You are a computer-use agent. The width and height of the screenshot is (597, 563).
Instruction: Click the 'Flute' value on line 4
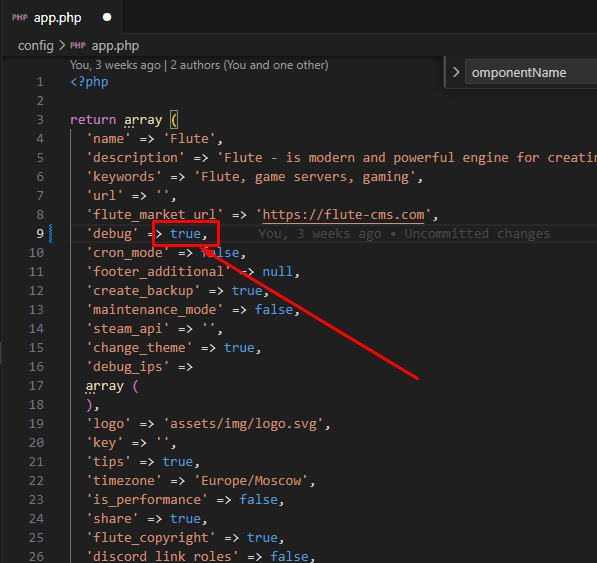click(x=190, y=139)
